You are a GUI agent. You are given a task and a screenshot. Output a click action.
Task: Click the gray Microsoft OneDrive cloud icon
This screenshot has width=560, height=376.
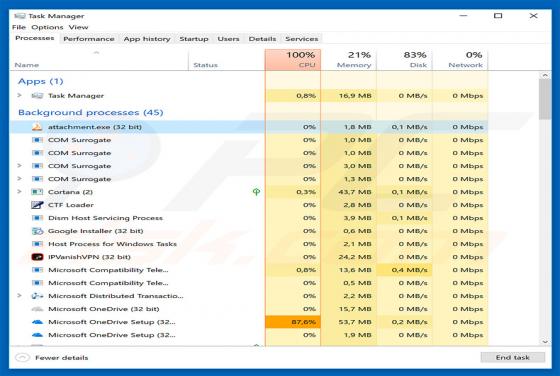tap(37, 309)
